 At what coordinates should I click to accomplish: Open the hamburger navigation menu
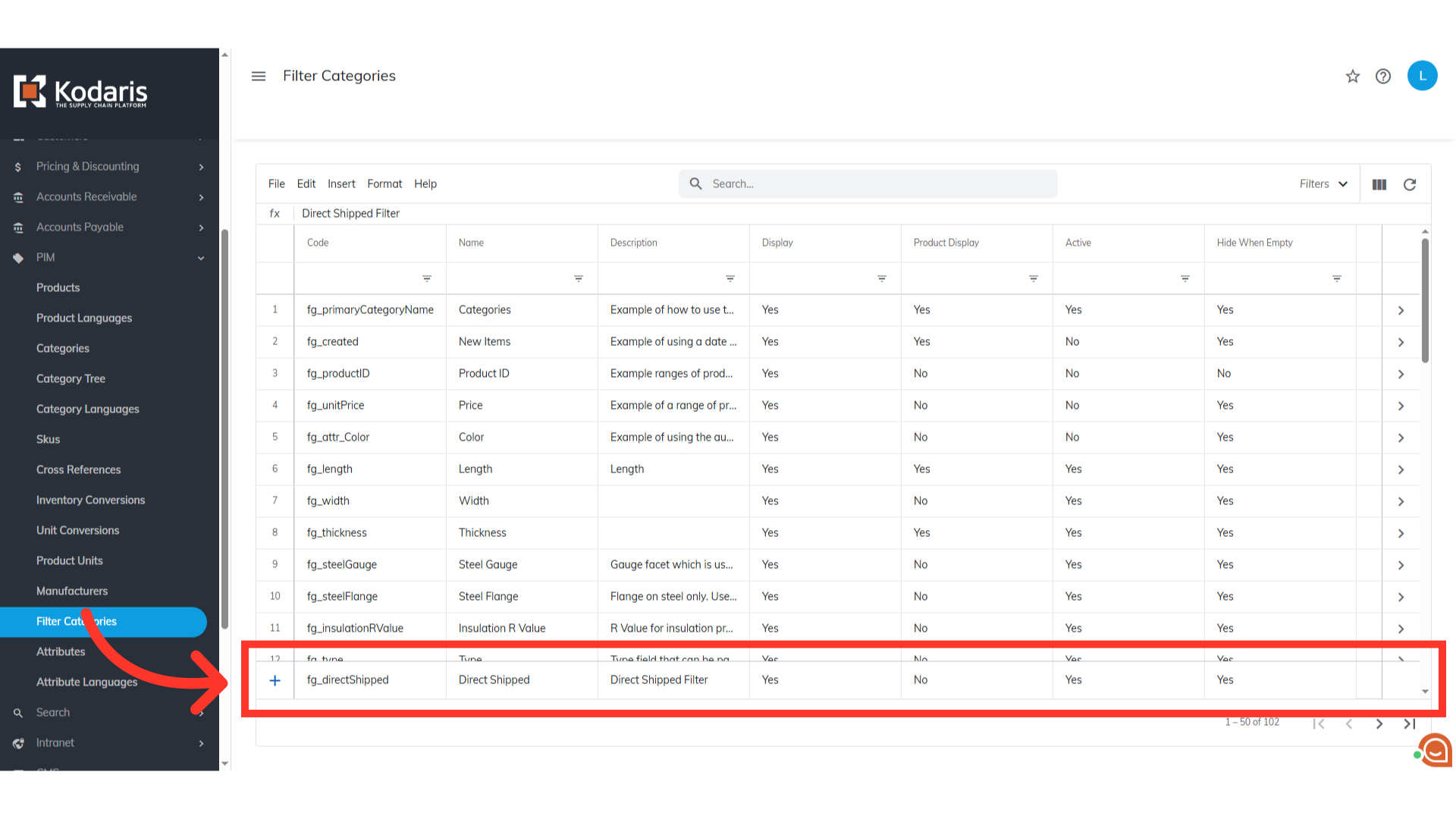pos(259,76)
